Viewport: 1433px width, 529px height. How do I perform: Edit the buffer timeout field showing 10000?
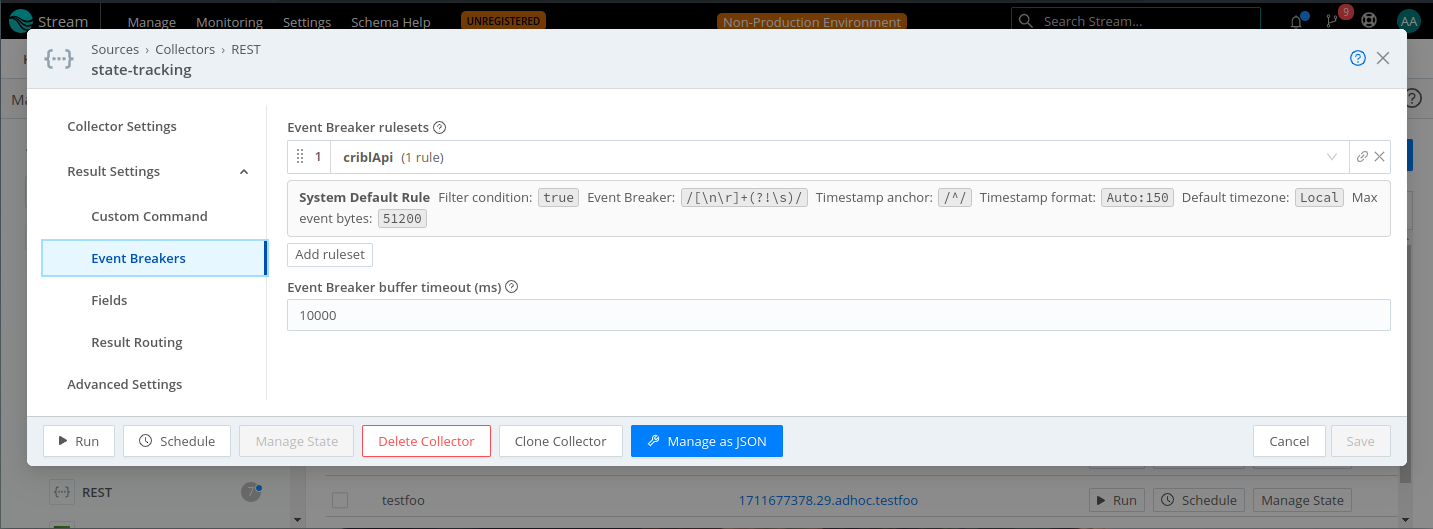pos(838,315)
